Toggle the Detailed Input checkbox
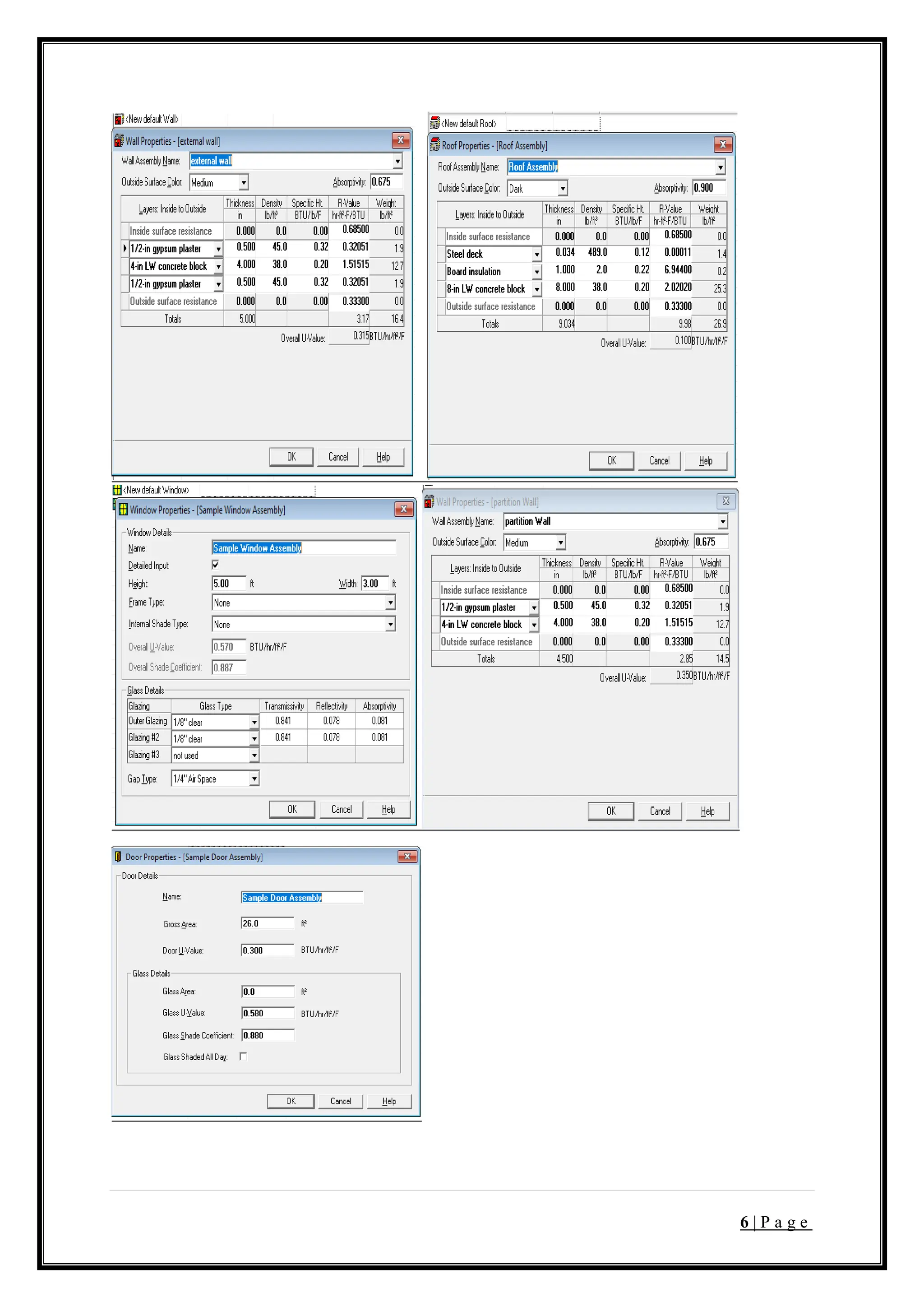 coord(215,565)
